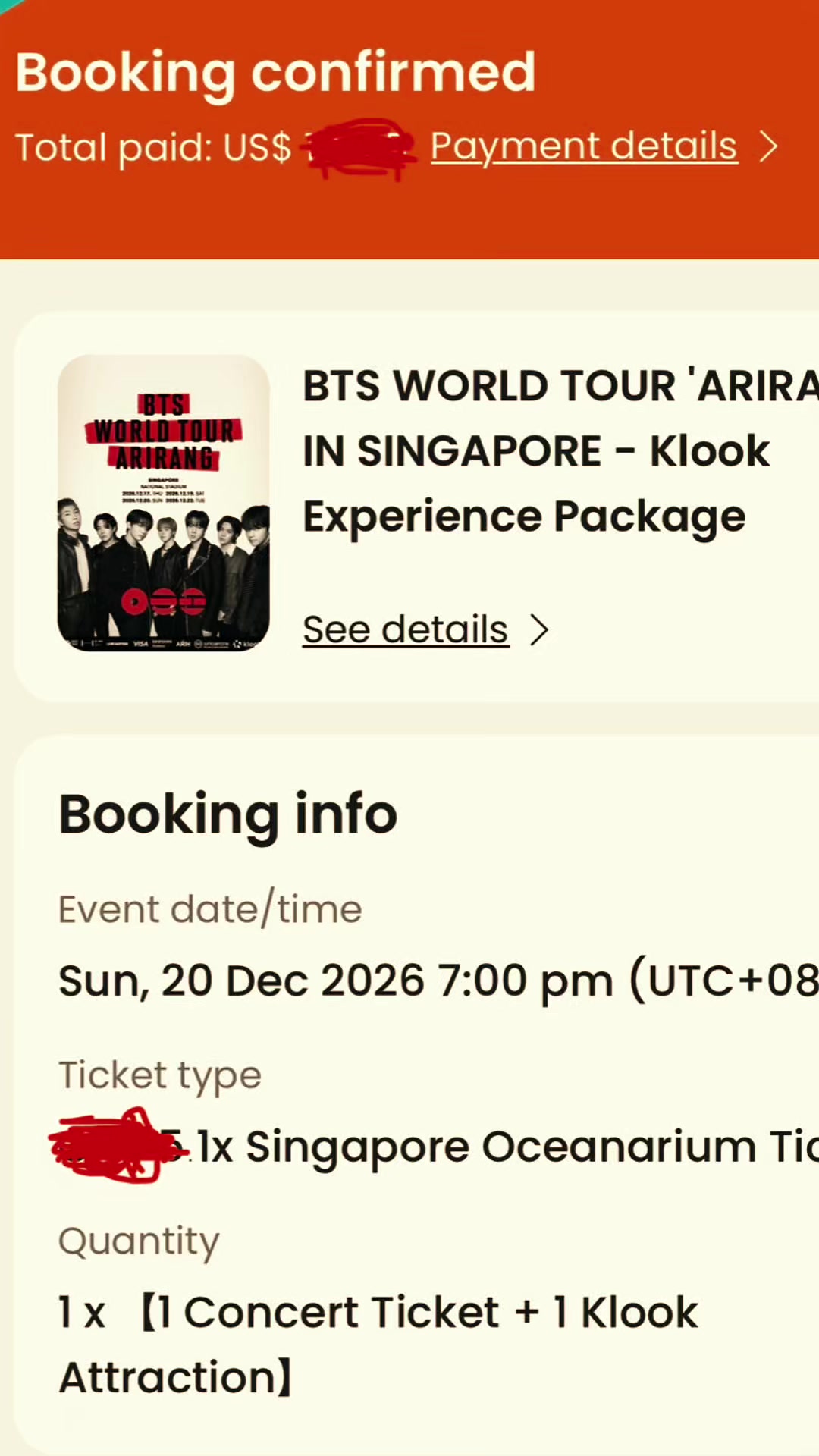Tap the chevron next to Payment details
The width and height of the screenshot is (819, 1456).
click(x=769, y=146)
